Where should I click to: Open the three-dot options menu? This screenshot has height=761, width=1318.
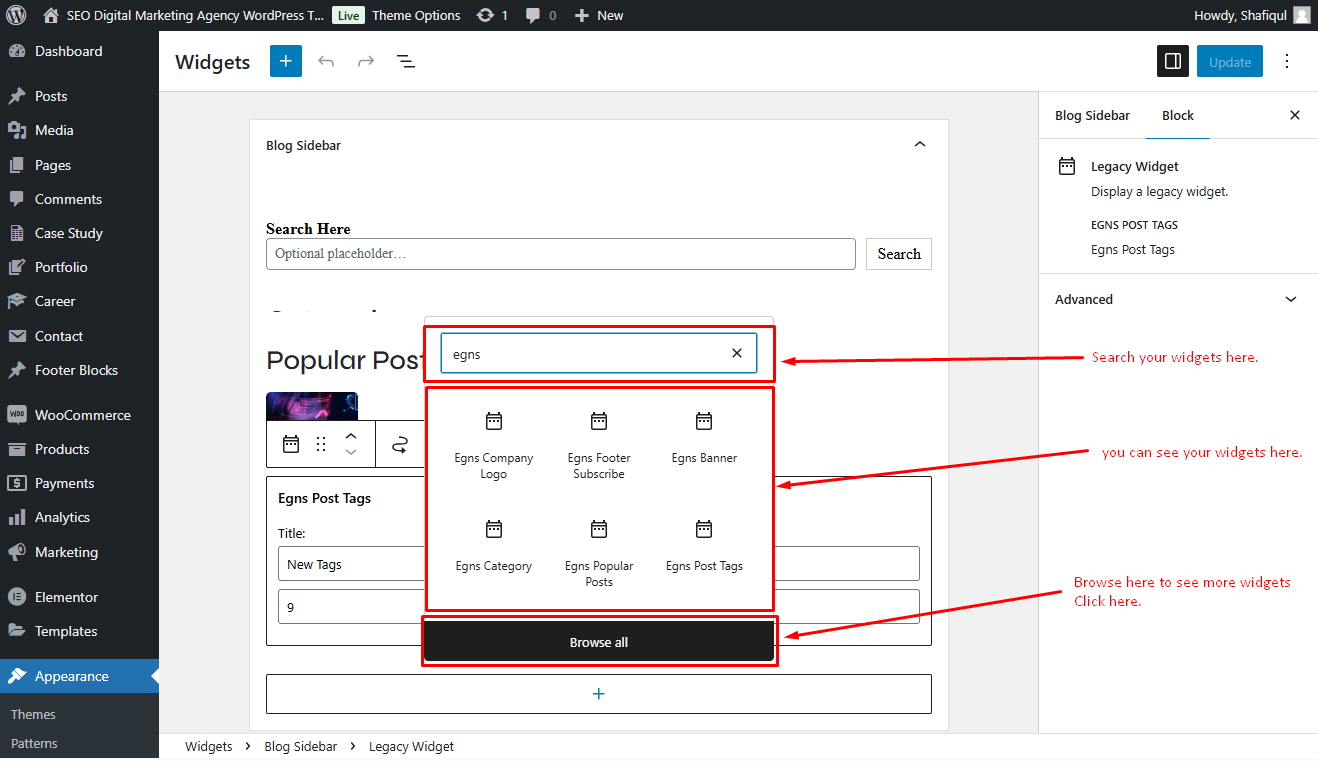coord(1287,61)
